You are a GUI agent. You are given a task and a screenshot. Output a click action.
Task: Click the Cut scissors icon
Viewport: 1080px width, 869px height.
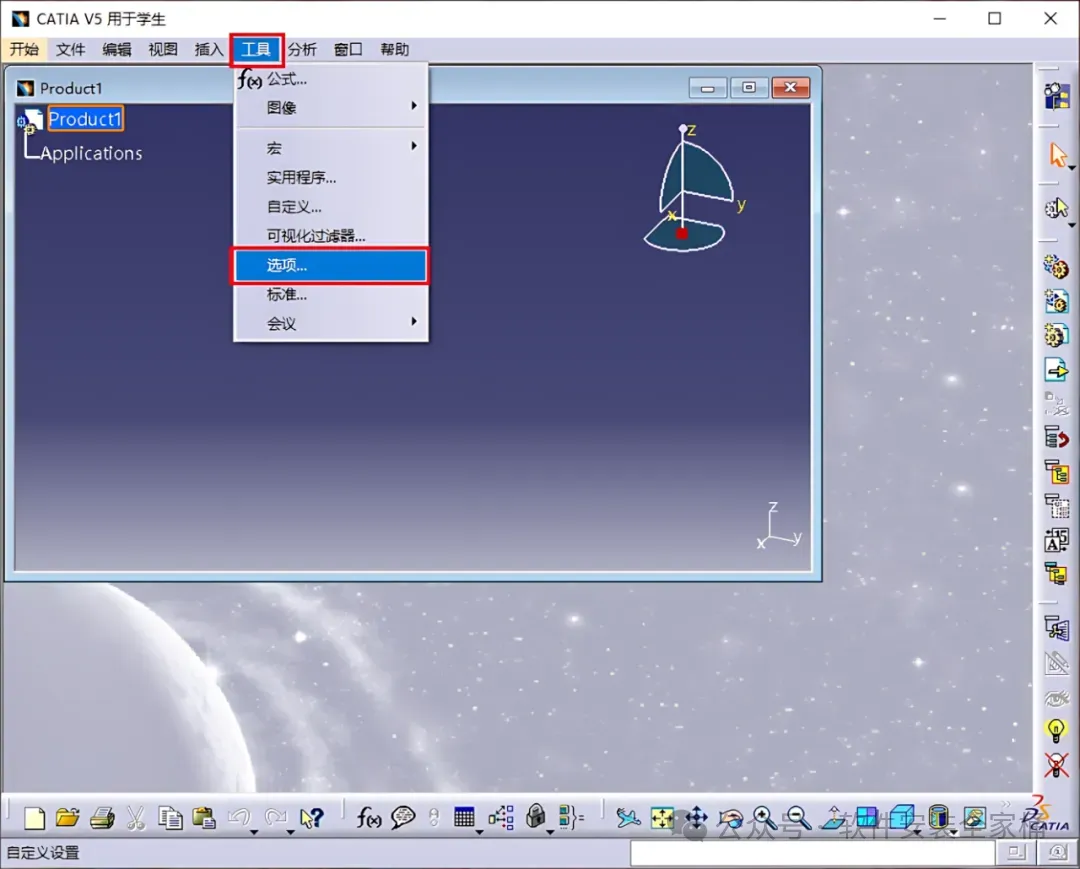(136, 818)
